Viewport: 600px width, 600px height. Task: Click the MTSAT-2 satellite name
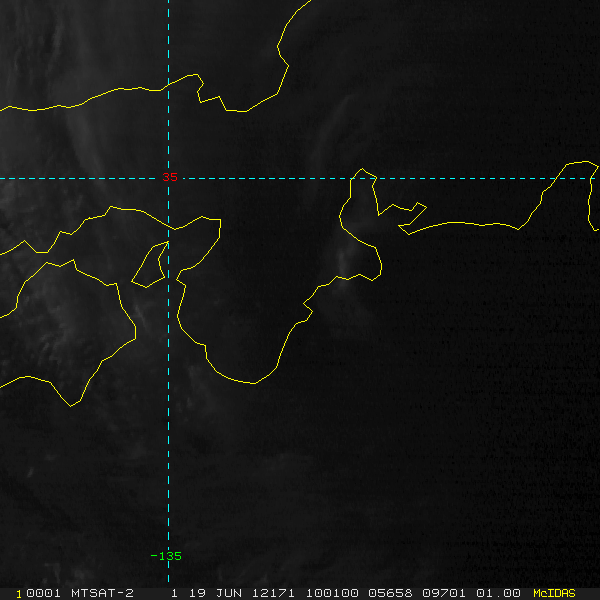(103, 593)
